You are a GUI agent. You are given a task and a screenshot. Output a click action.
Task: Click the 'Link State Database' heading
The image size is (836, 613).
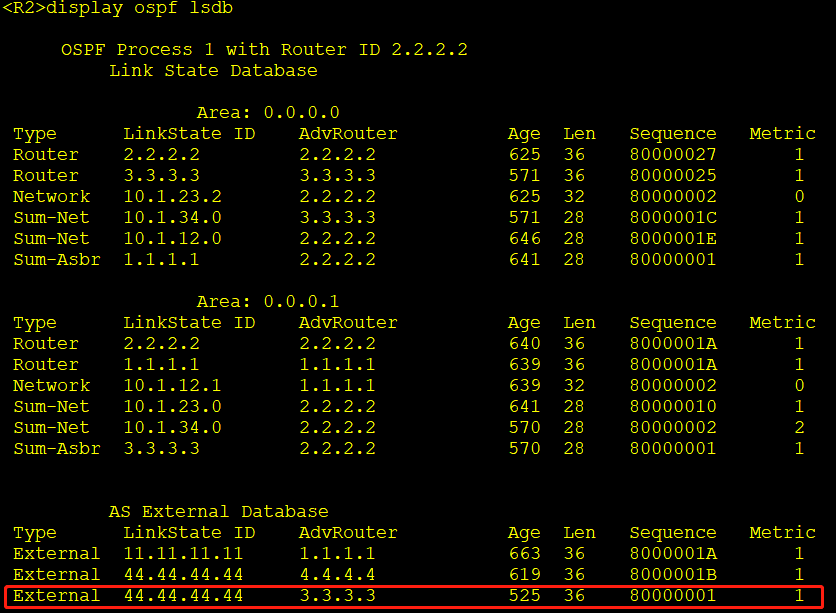(213, 71)
